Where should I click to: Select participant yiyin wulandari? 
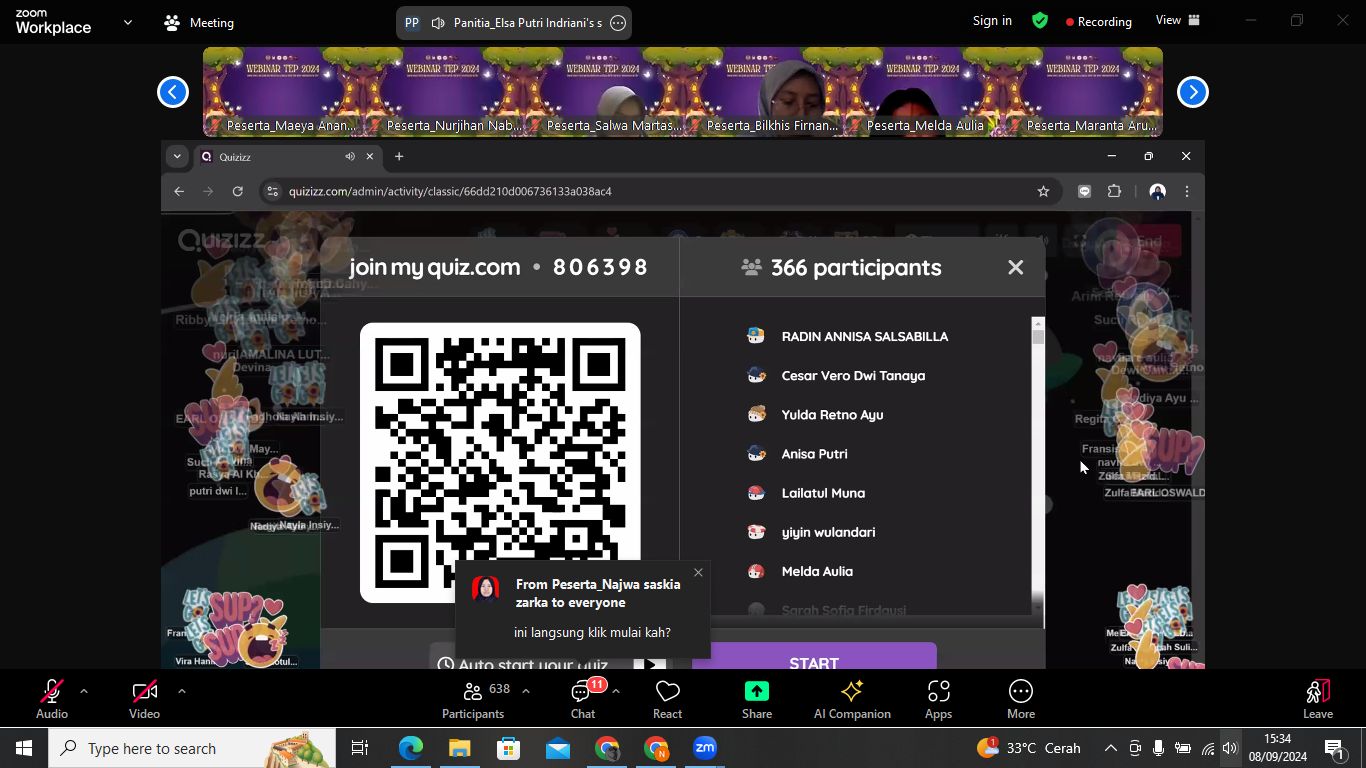pos(828,532)
